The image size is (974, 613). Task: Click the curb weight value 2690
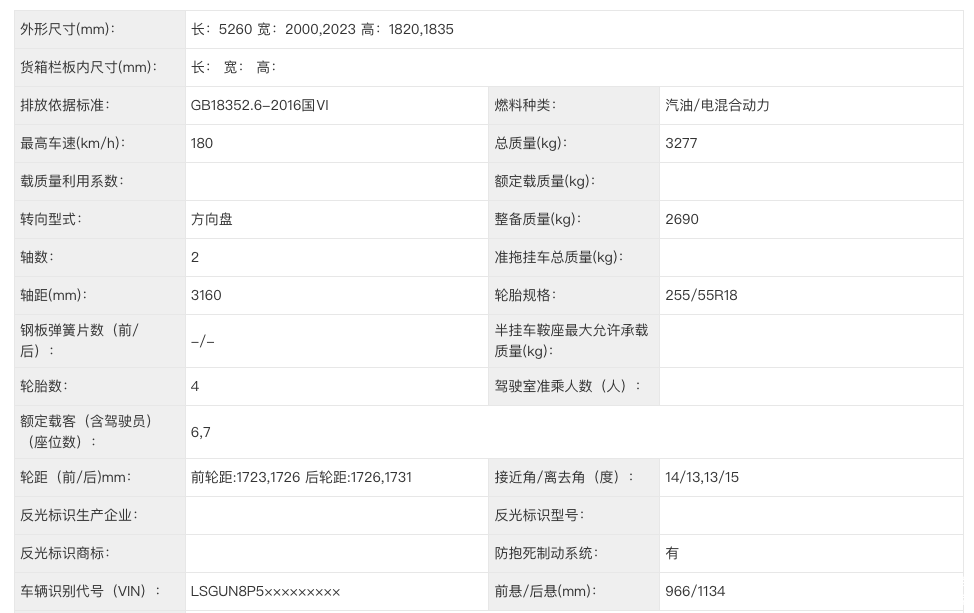pos(682,219)
